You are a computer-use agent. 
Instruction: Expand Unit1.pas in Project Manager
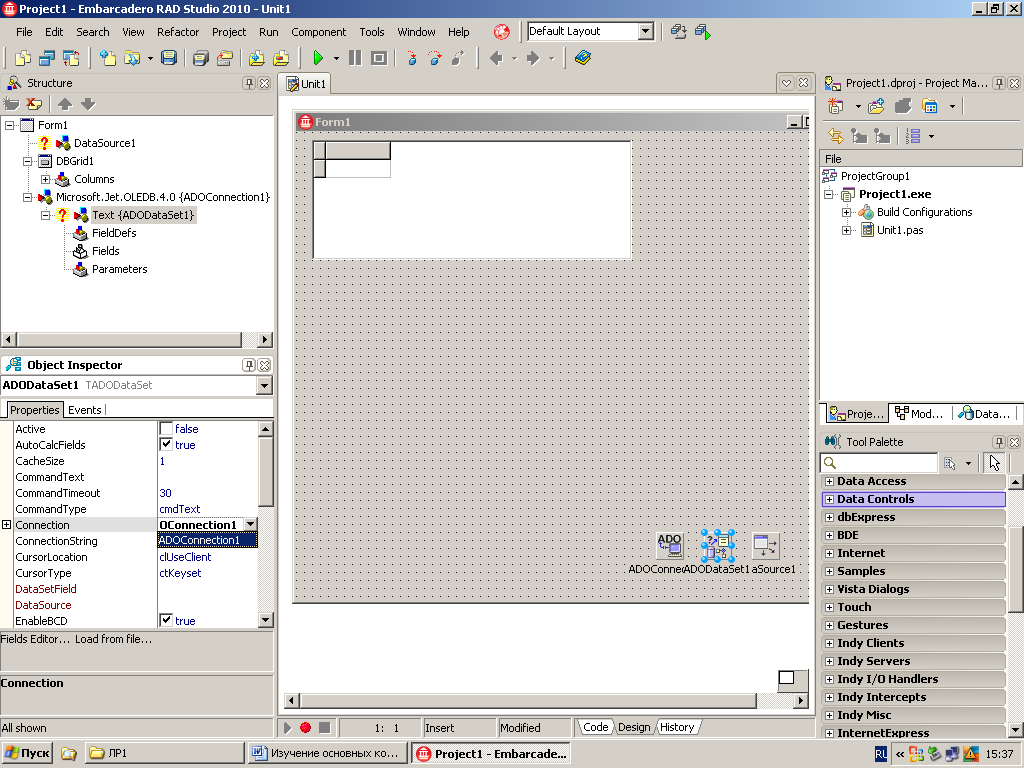pos(846,230)
